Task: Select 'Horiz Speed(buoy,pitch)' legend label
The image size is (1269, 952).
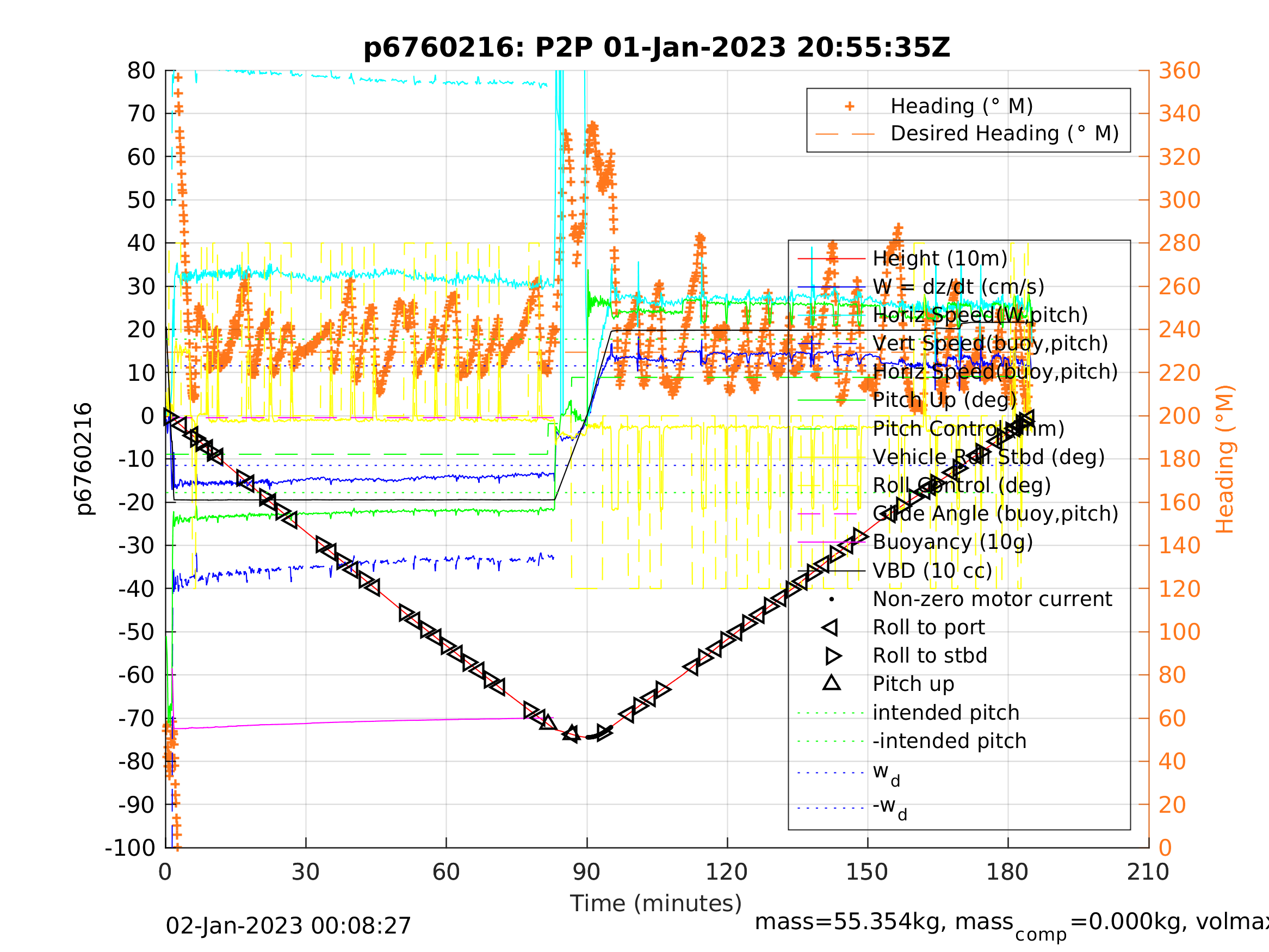Action: click(995, 372)
